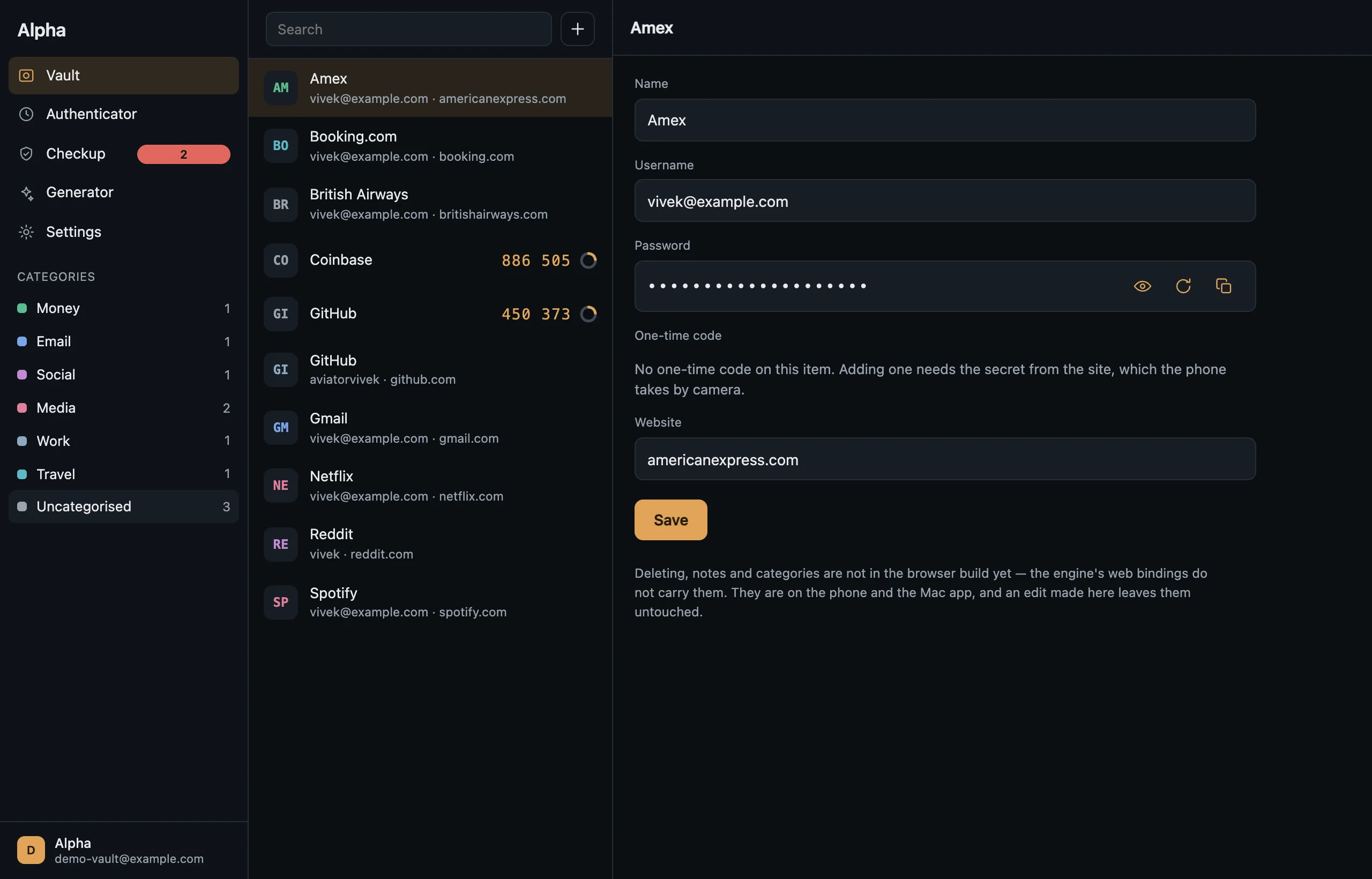Open the Reddit vault entry

430,545
